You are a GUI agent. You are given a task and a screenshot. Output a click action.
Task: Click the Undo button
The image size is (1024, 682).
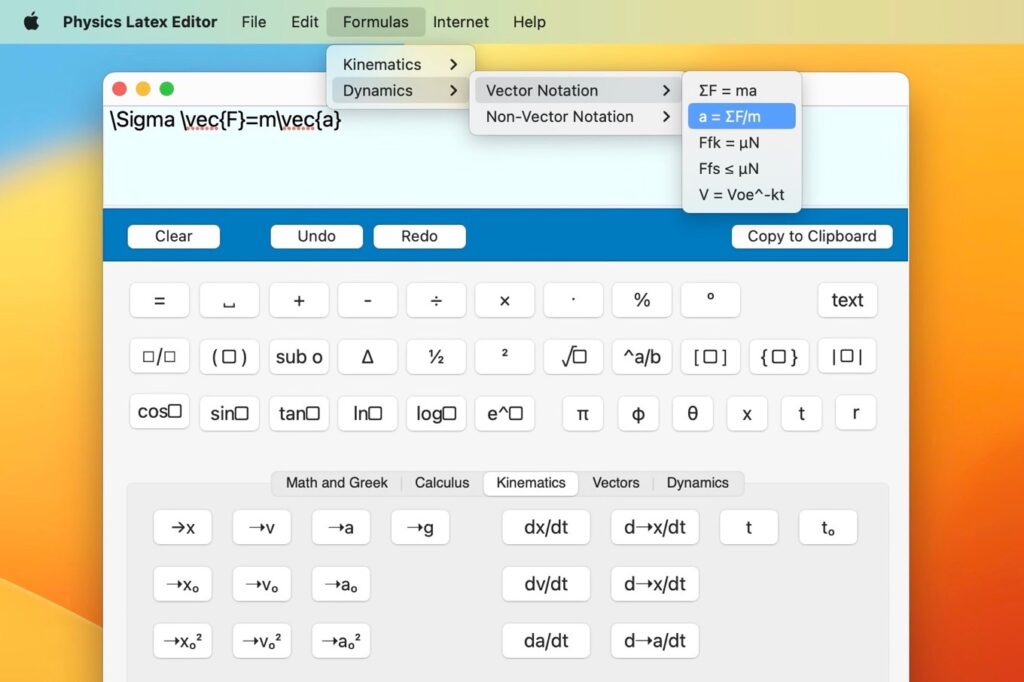pos(316,236)
